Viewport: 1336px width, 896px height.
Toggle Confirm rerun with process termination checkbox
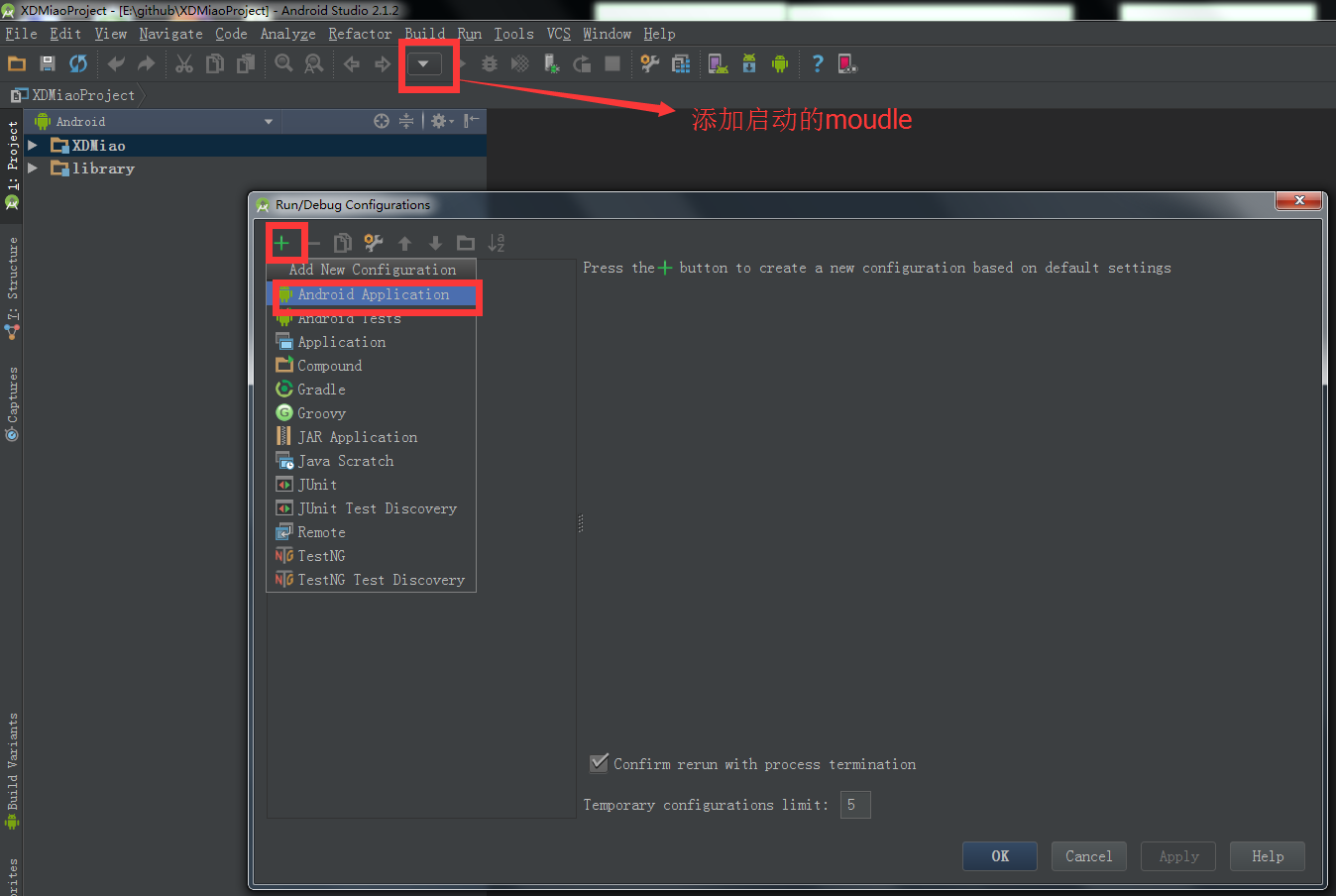pos(599,763)
